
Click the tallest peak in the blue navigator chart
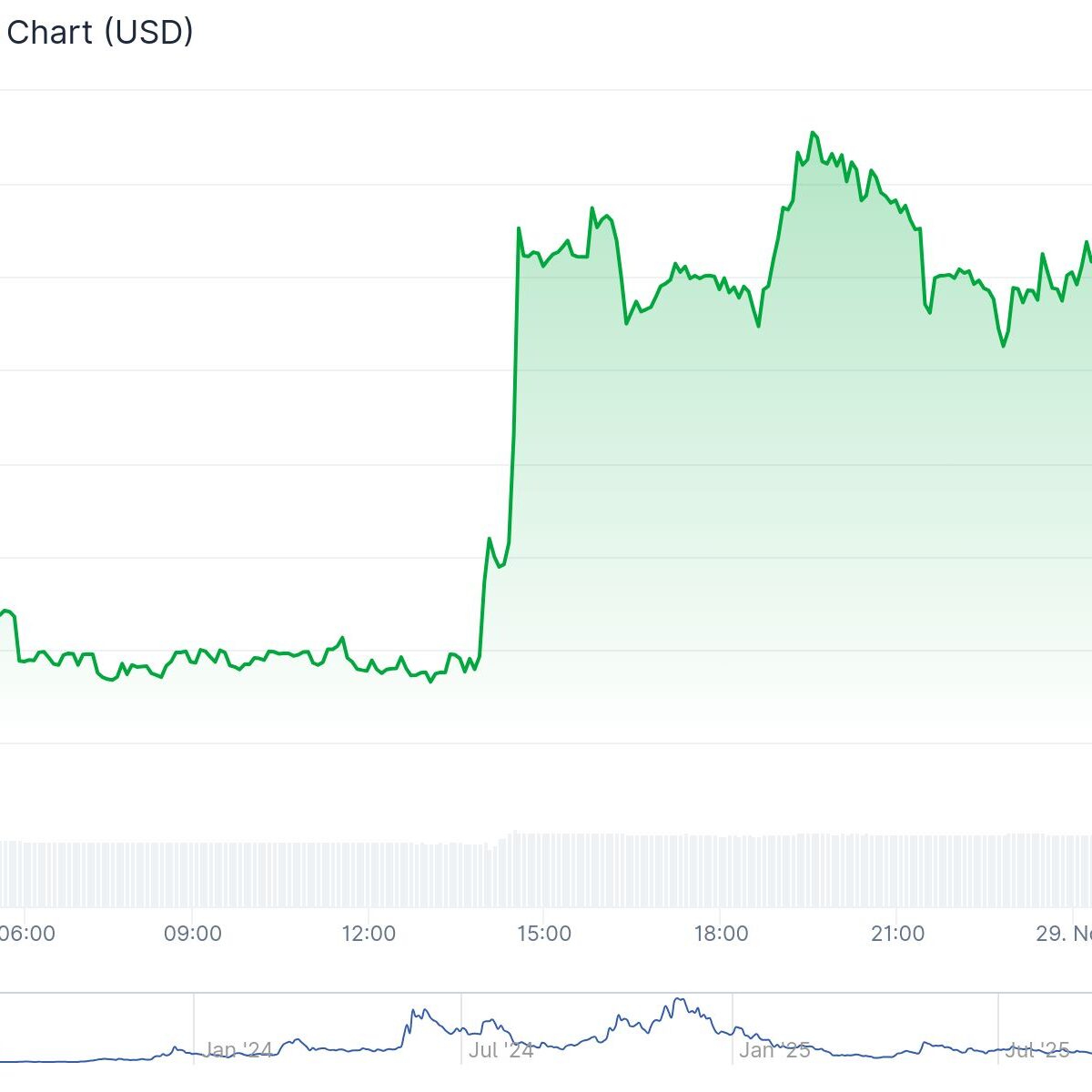(x=678, y=999)
